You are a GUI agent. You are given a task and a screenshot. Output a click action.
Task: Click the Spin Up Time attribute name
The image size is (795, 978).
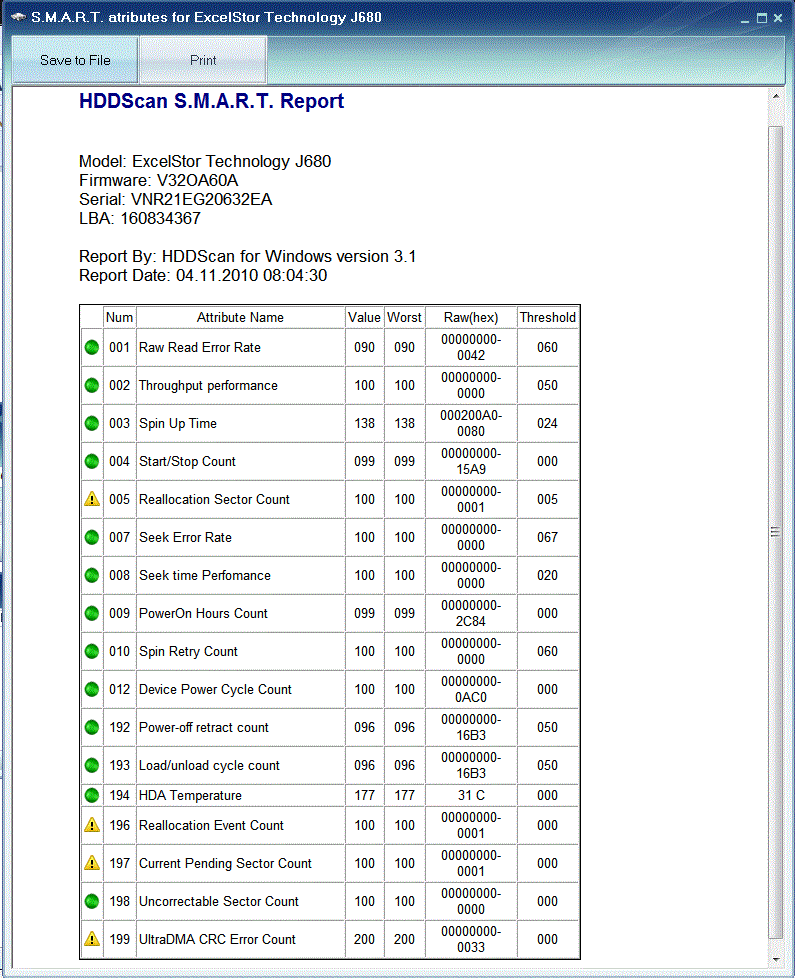[x=178, y=424]
